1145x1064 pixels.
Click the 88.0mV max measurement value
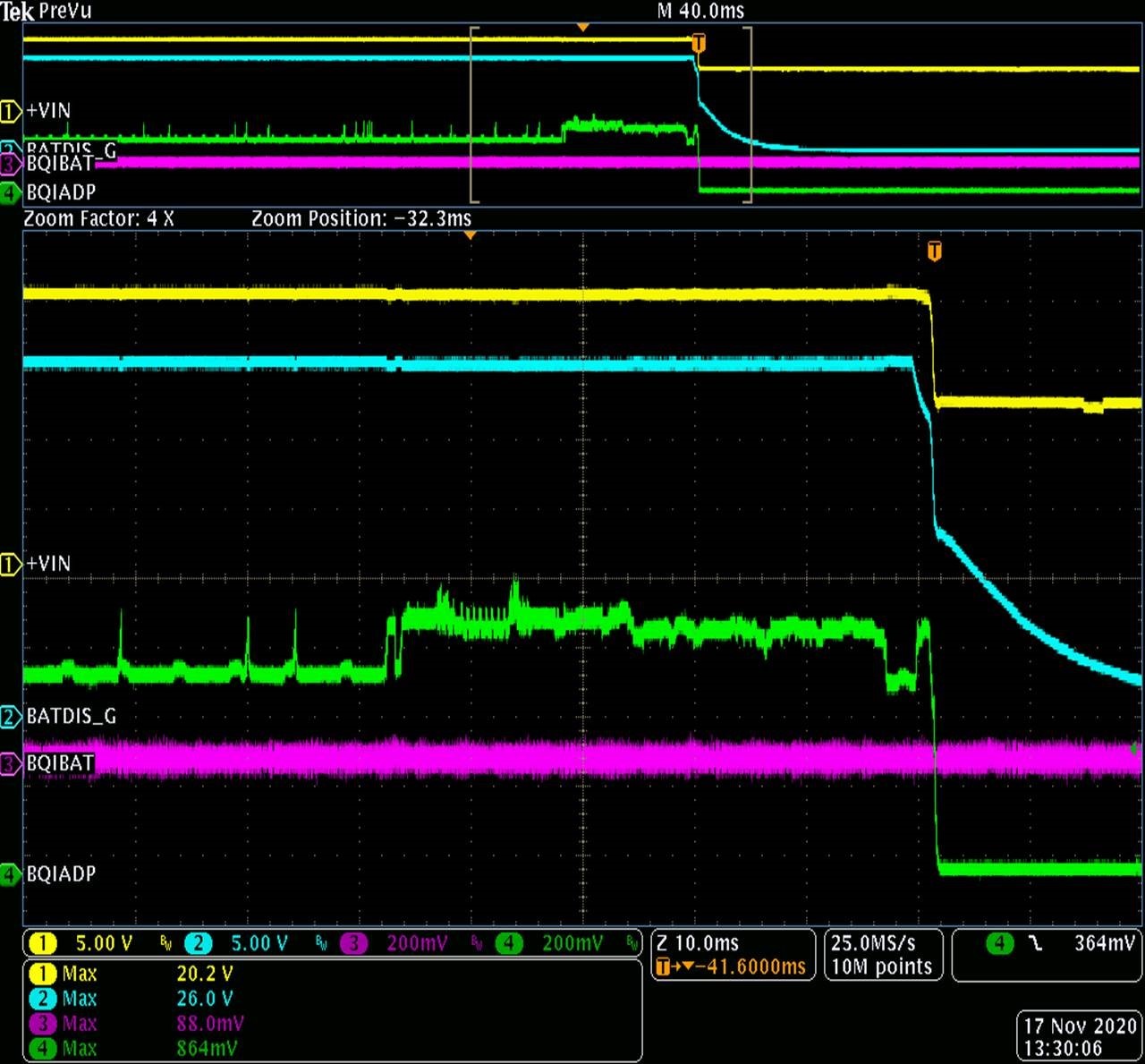[210, 1024]
